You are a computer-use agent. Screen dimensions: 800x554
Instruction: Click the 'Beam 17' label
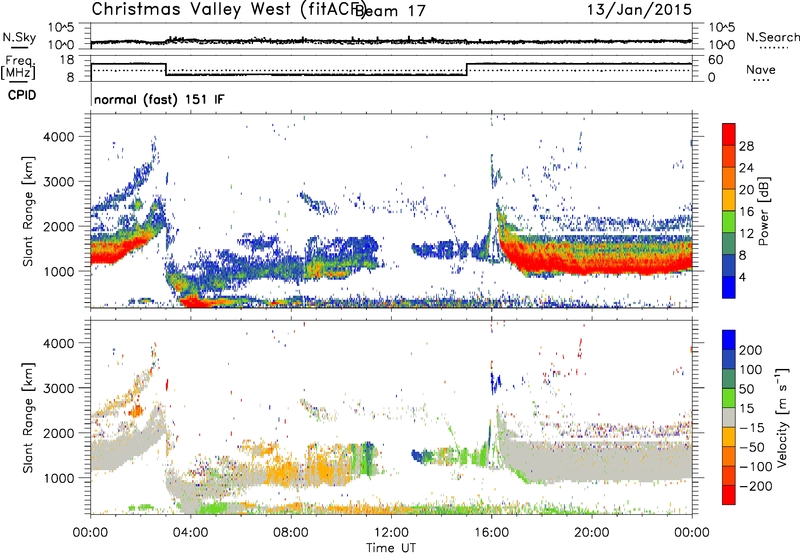(390, 11)
